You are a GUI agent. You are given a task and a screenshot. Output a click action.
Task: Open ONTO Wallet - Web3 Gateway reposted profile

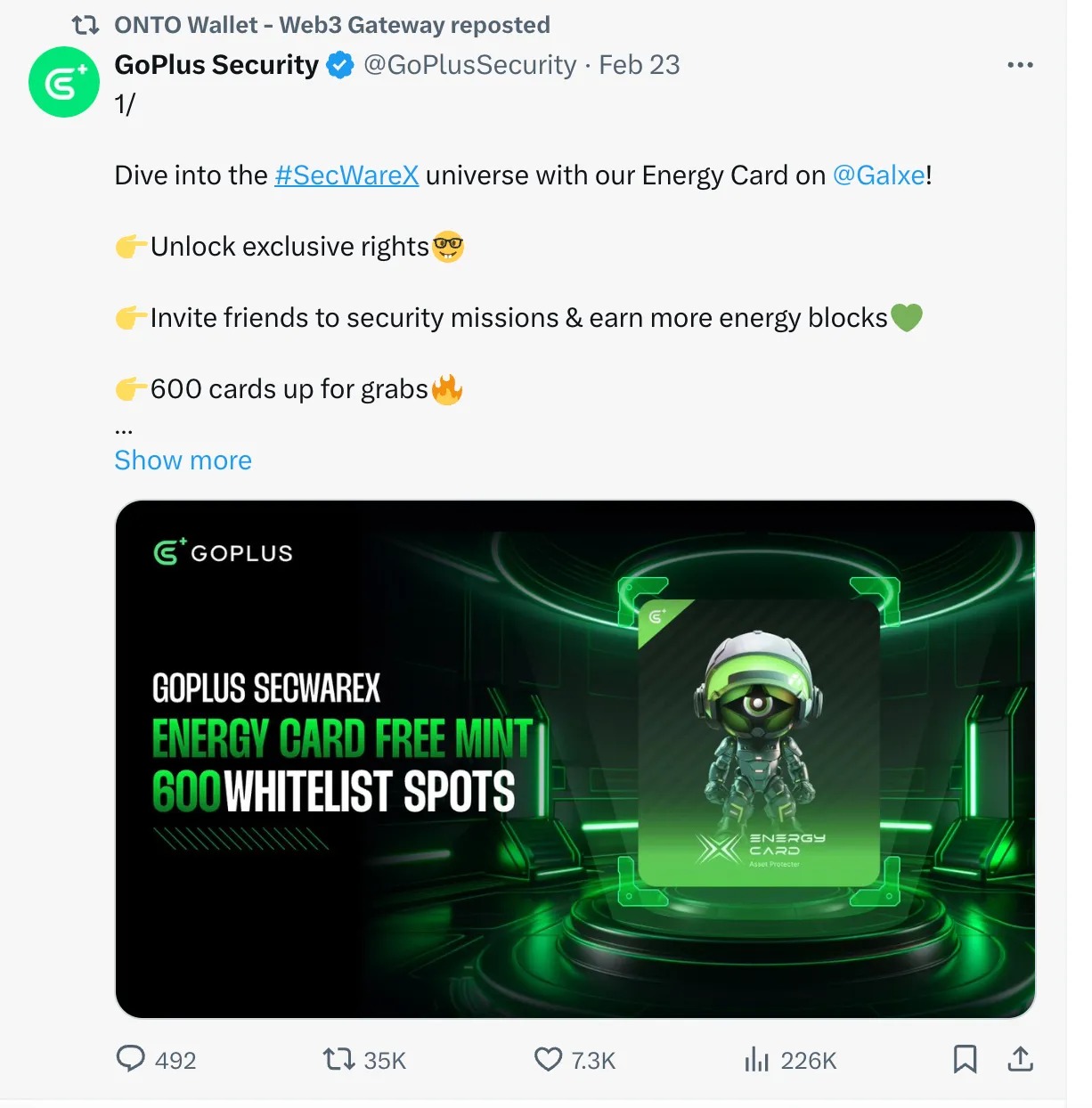click(331, 25)
